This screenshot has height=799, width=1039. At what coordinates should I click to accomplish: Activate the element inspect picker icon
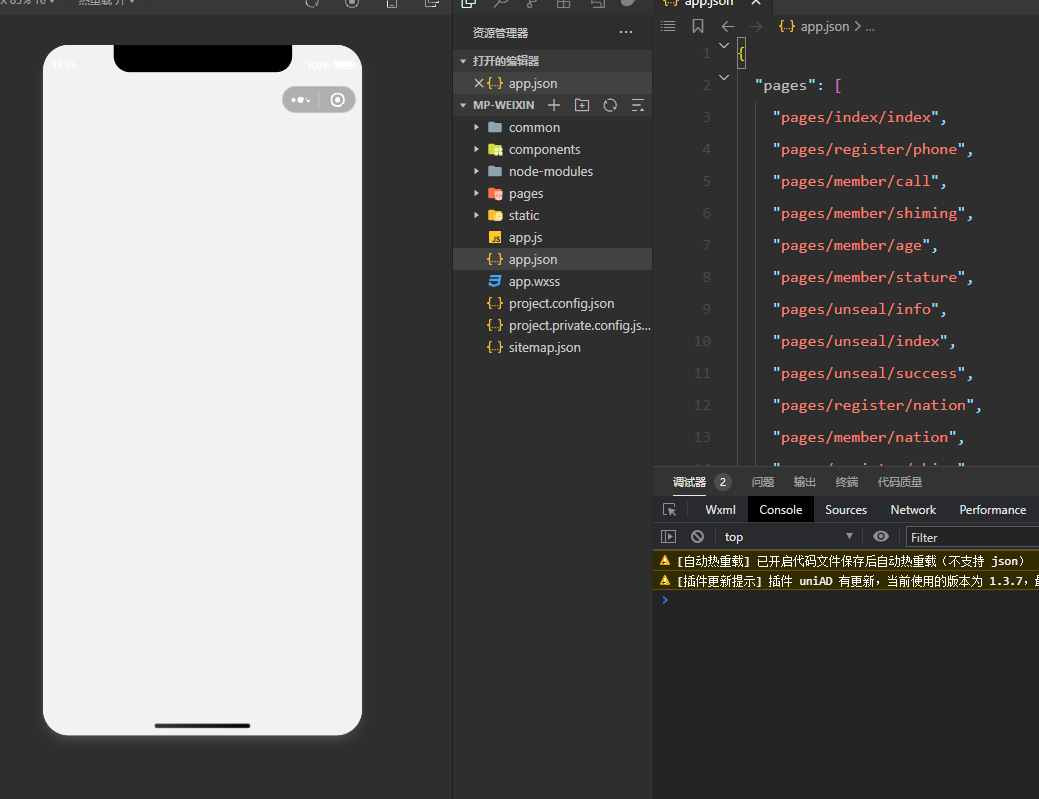pos(670,510)
